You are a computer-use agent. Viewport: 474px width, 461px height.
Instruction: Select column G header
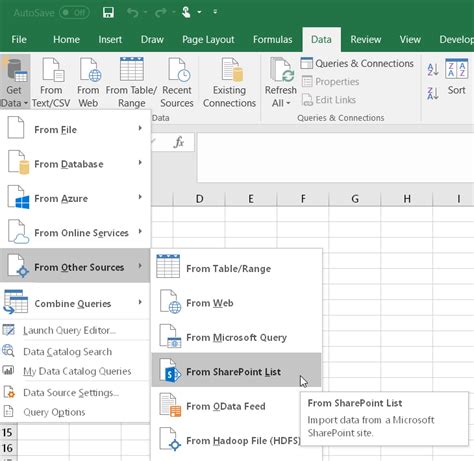coord(355,199)
